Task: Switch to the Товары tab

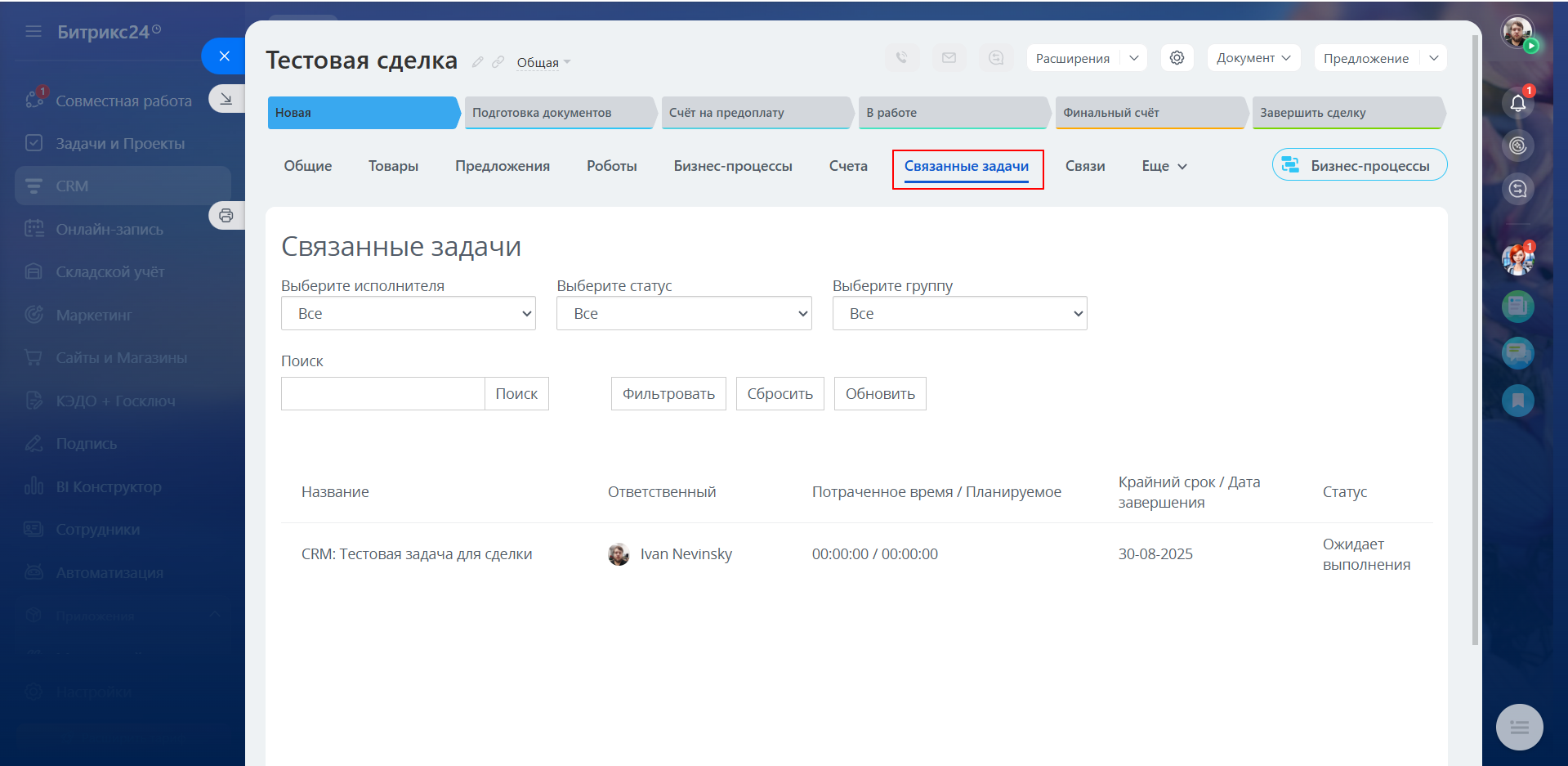Action: tap(393, 166)
